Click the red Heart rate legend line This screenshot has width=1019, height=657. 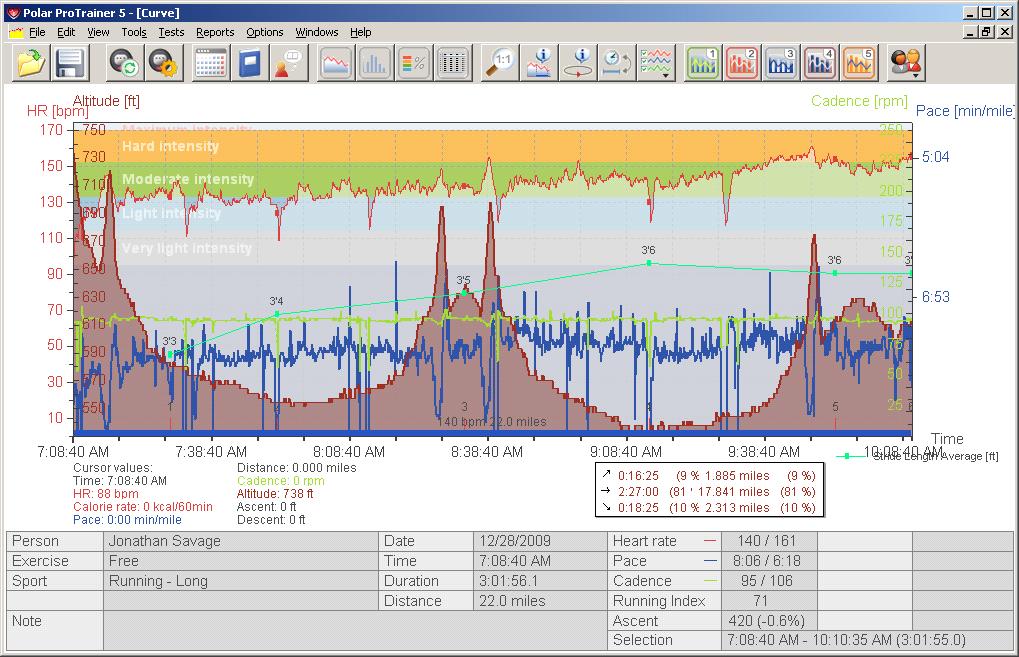[710, 541]
